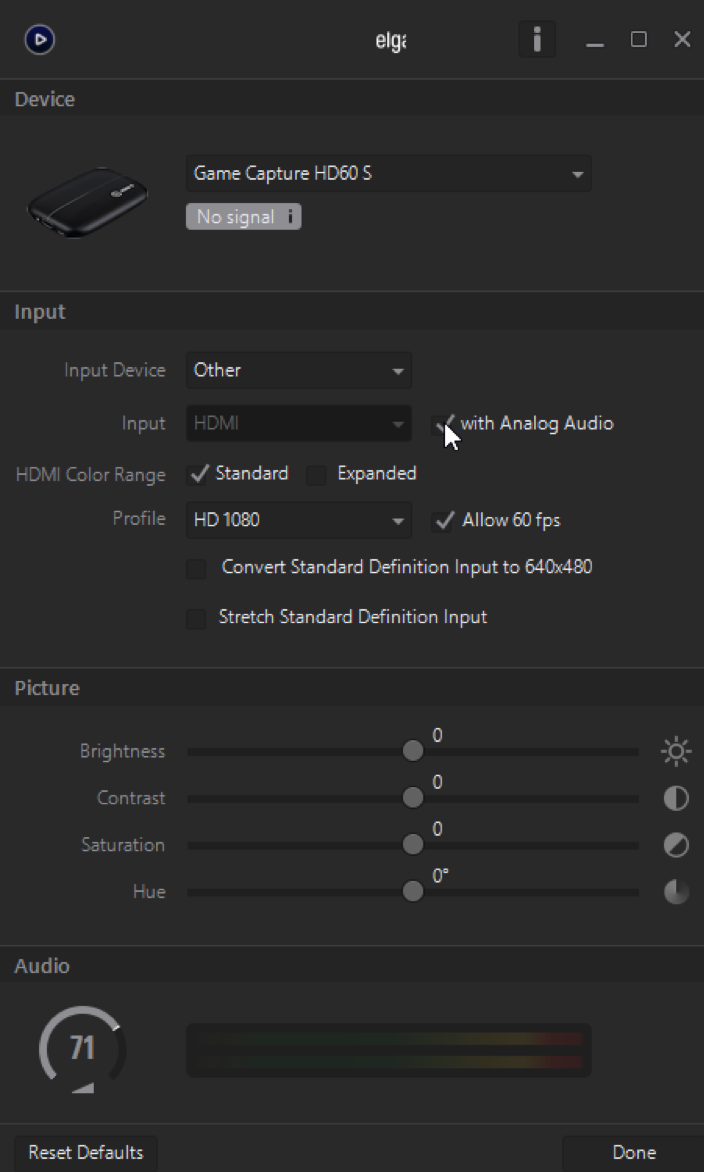Open the info button in title bar
The height and width of the screenshot is (1172, 704).
pyautogui.click(x=537, y=40)
